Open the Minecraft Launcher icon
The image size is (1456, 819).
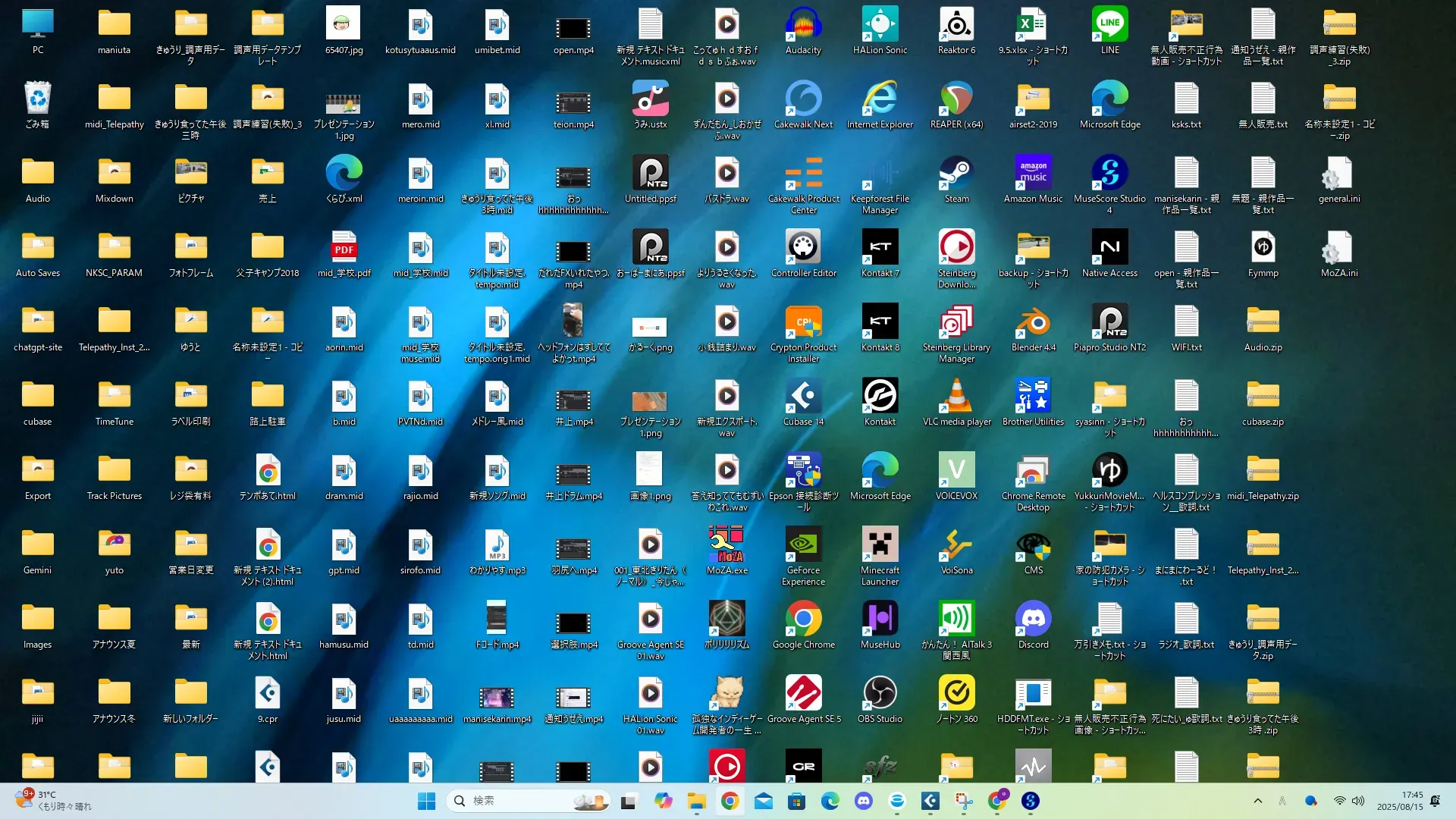pos(880,546)
